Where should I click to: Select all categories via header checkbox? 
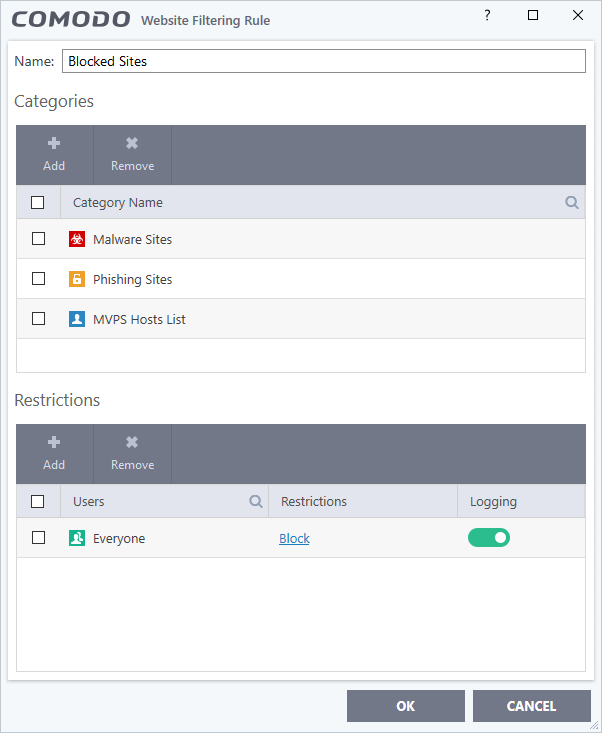[x=38, y=202]
